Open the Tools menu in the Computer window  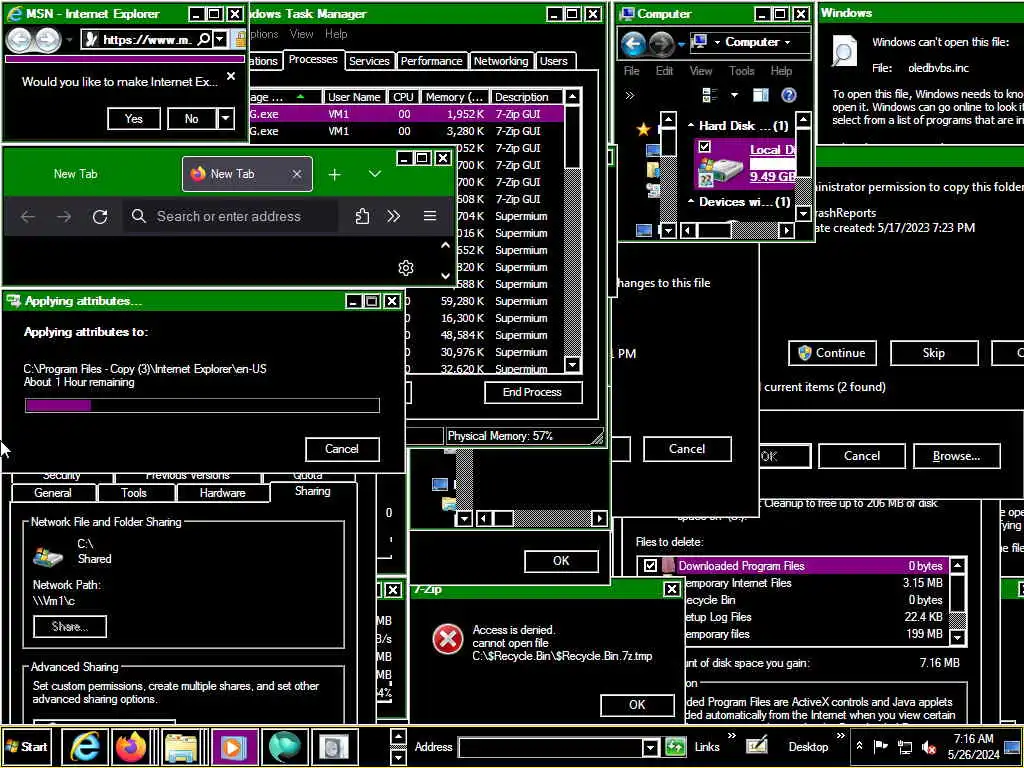click(x=741, y=71)
